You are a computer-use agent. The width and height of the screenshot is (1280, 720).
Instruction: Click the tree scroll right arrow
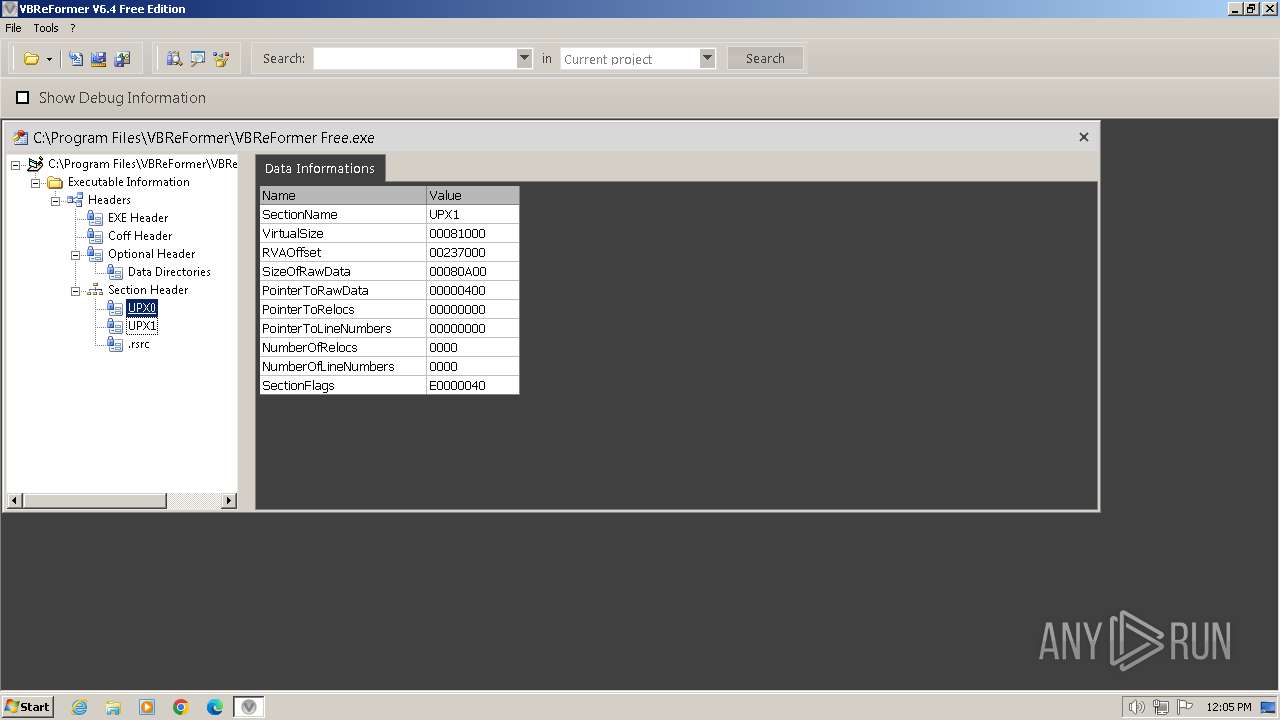tap(229, 500)
